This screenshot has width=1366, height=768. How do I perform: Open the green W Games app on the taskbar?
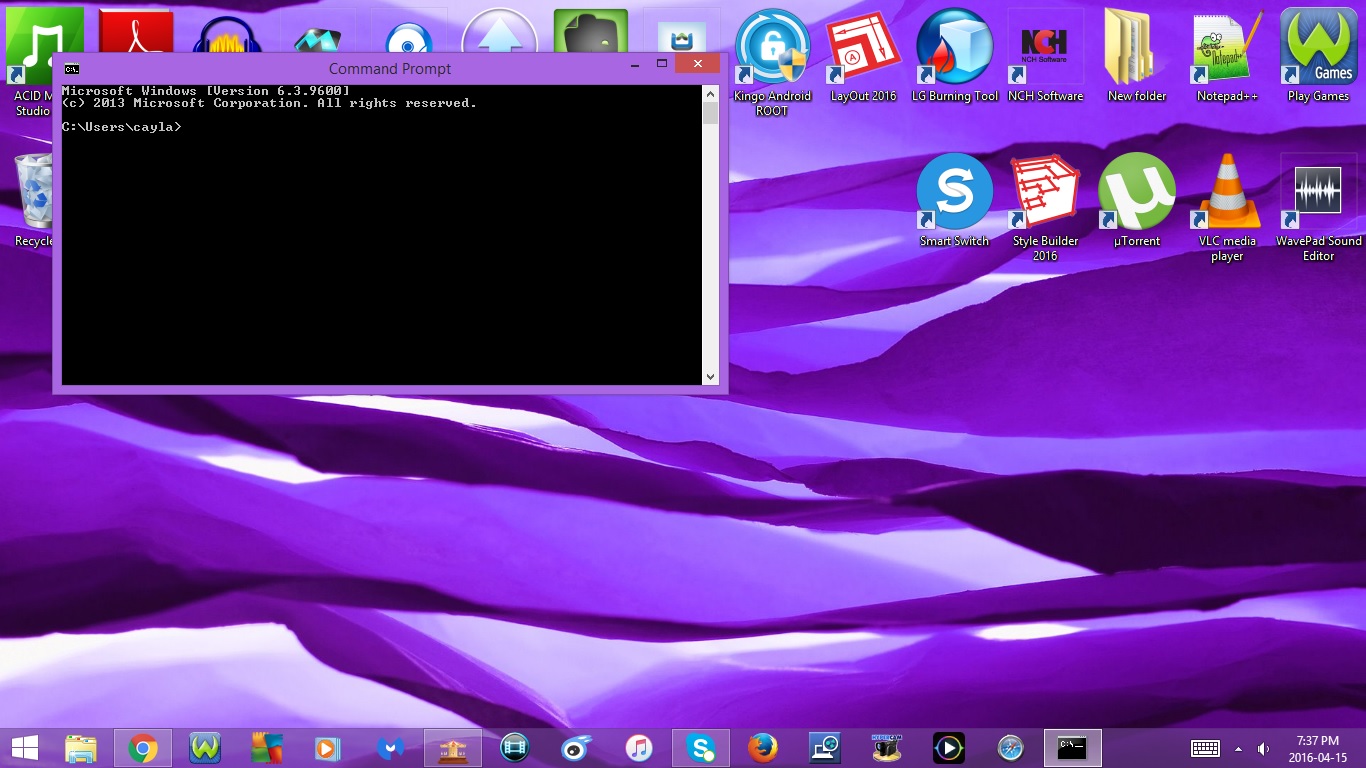pos(205,748)
